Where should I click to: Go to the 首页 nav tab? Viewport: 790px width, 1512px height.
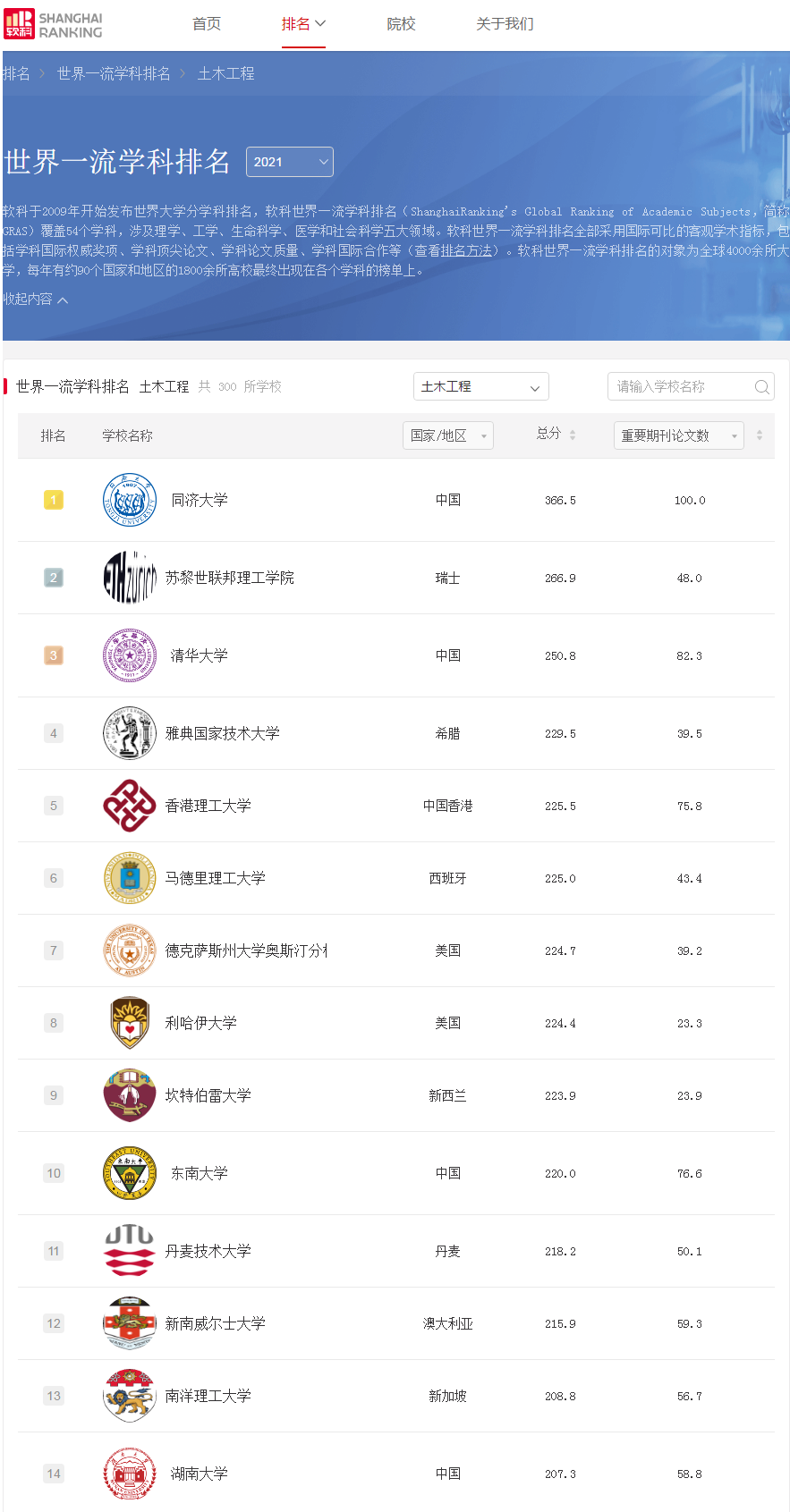[x=207, y=24]
